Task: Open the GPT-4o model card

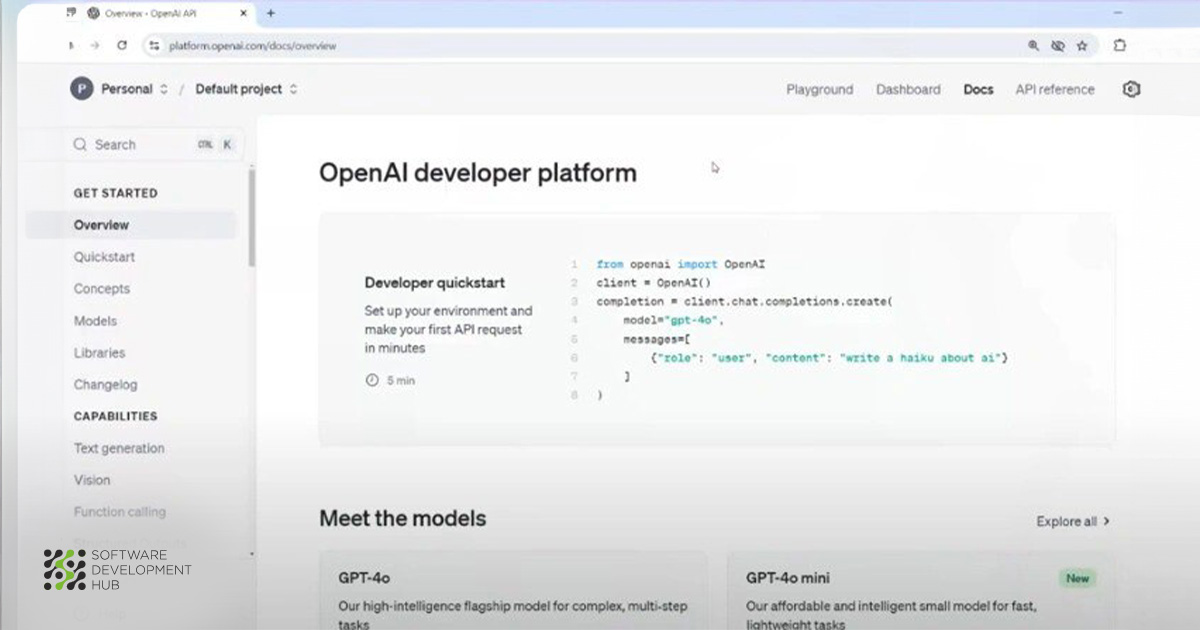Action: pos(513,590)
